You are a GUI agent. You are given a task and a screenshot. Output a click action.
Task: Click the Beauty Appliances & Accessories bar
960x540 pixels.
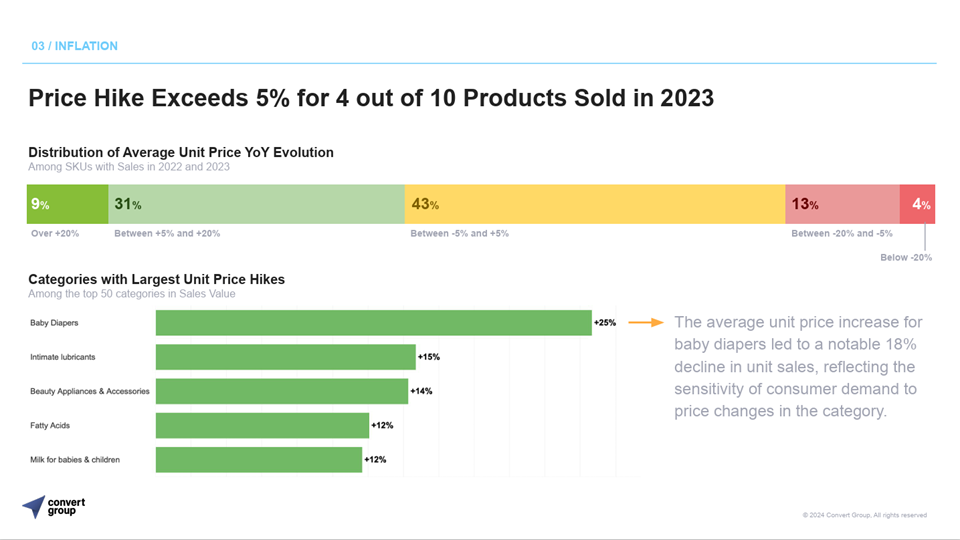282,391
